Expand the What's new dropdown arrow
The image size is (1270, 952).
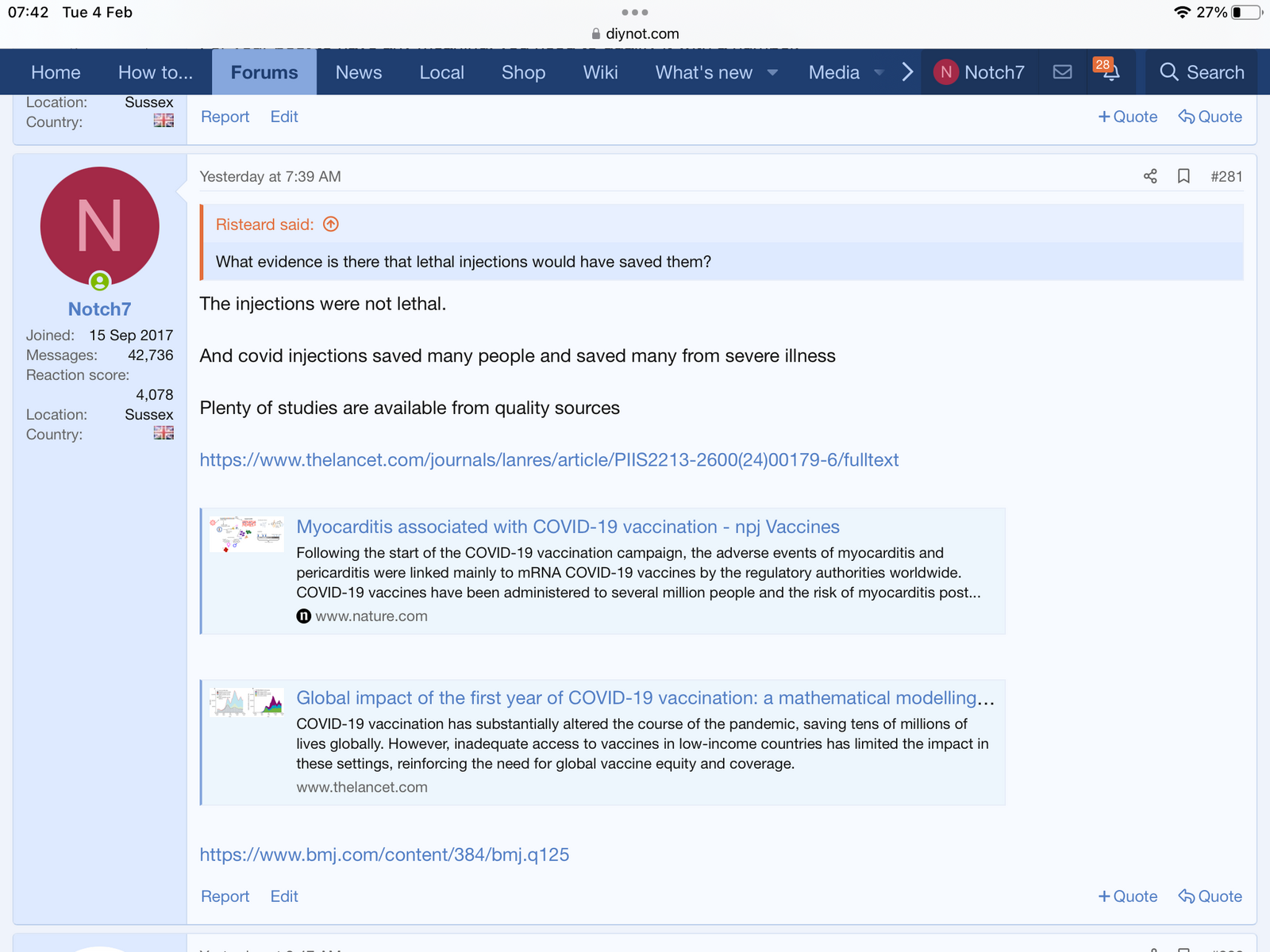coord(772,73)
